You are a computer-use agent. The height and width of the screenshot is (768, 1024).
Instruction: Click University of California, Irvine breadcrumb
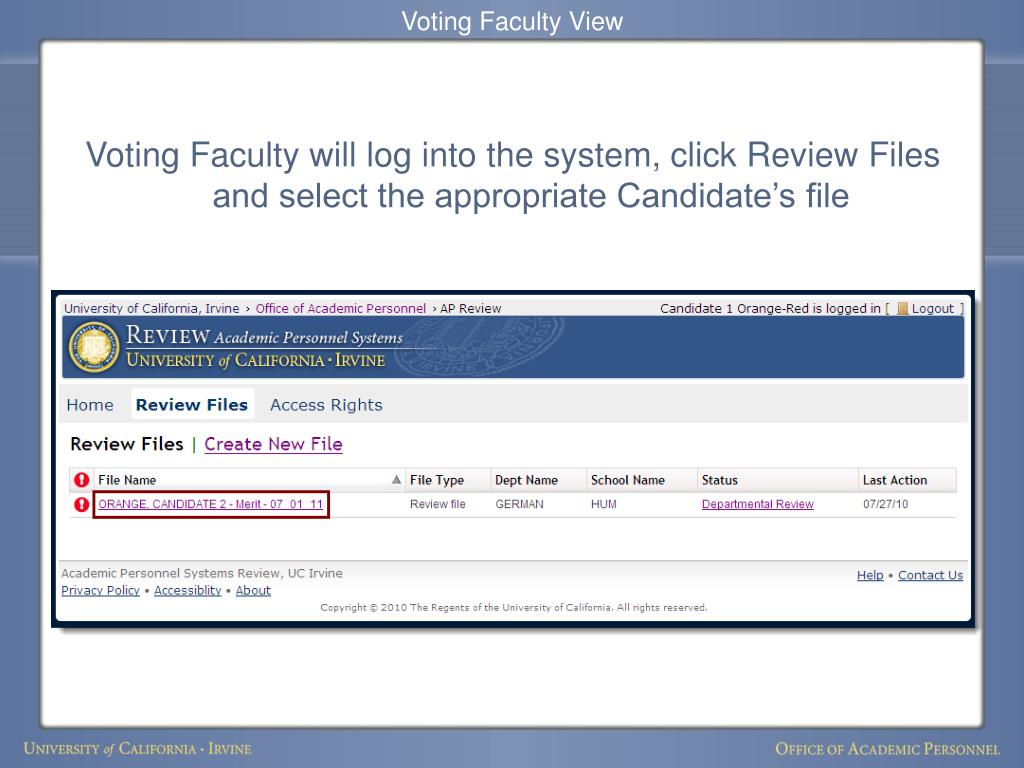coord(152,308)
